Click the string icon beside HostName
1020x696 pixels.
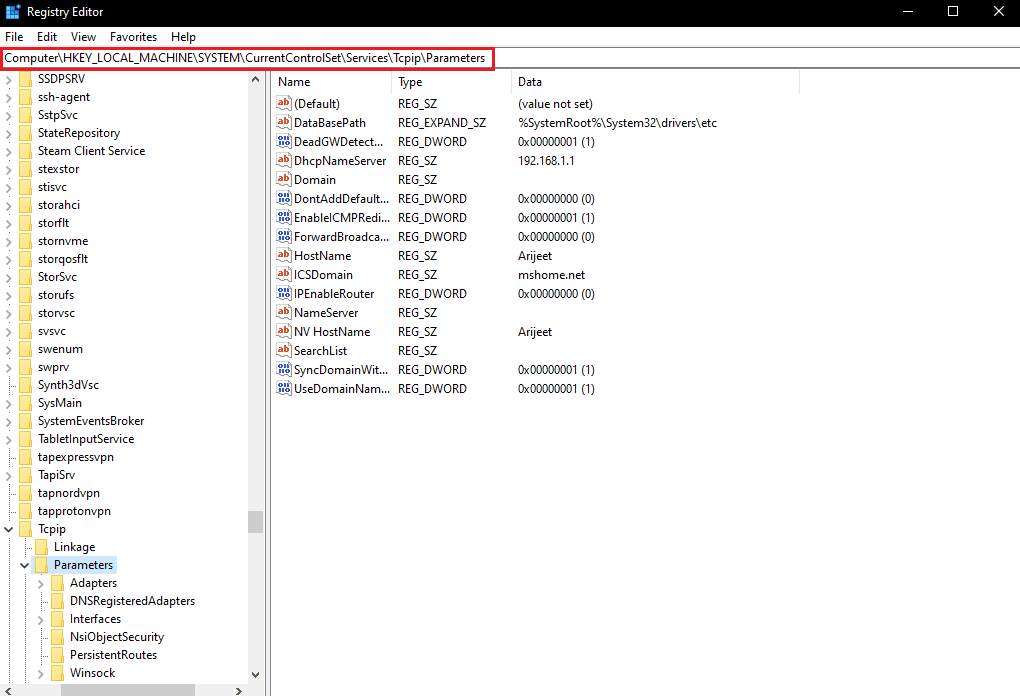pyautogui.click(x=284, y=254)
